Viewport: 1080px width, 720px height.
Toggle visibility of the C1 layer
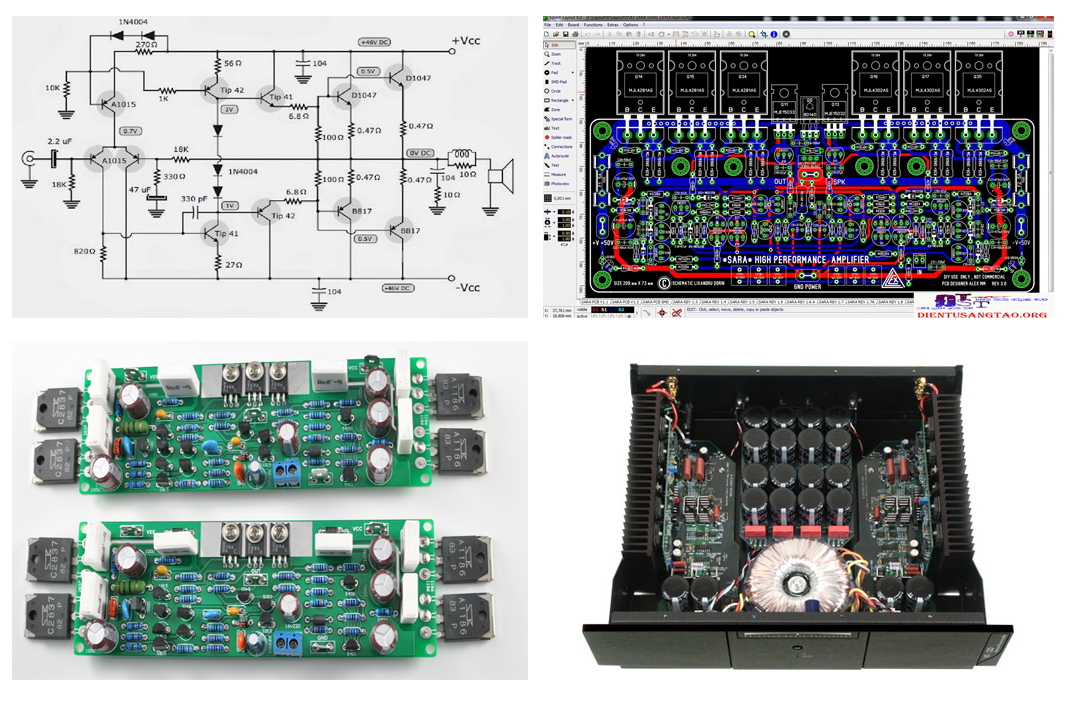click(x=594, y=311)
